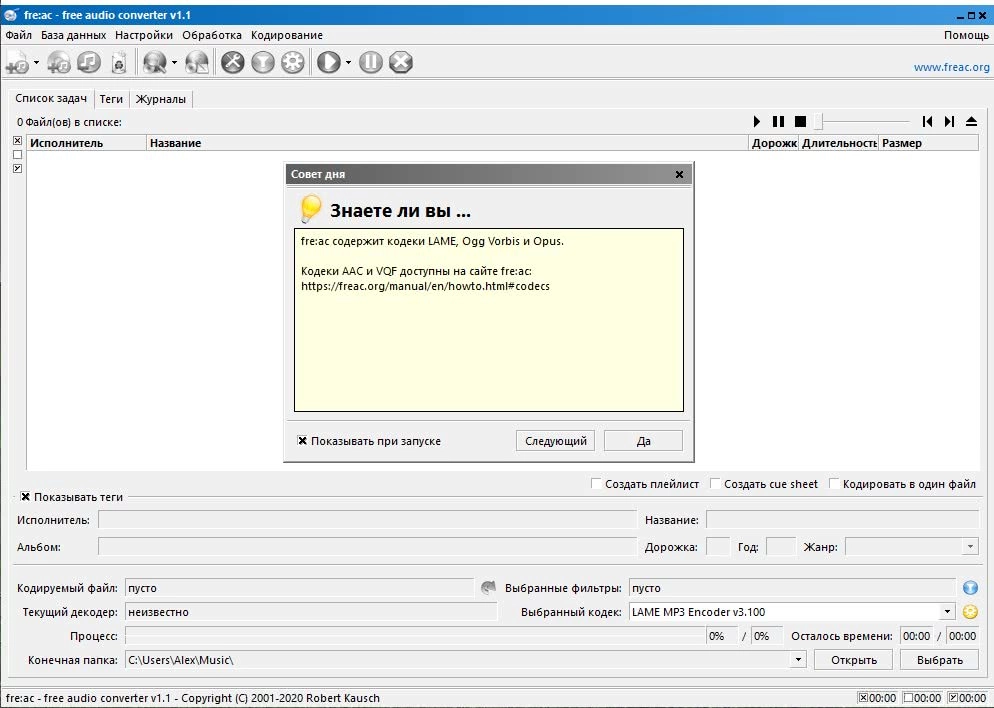This screenshot has width=994, height=708.
Task: Open База данных menu
Action: coord(74,35)
